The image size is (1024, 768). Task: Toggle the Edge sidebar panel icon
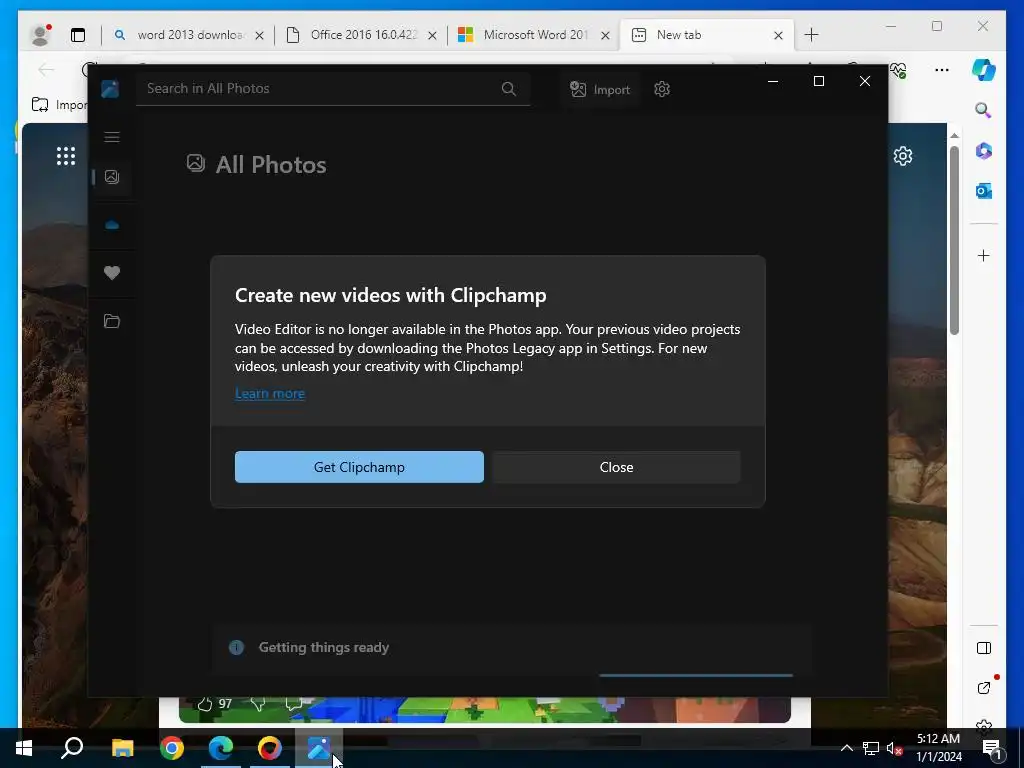(x=984, y=648)
